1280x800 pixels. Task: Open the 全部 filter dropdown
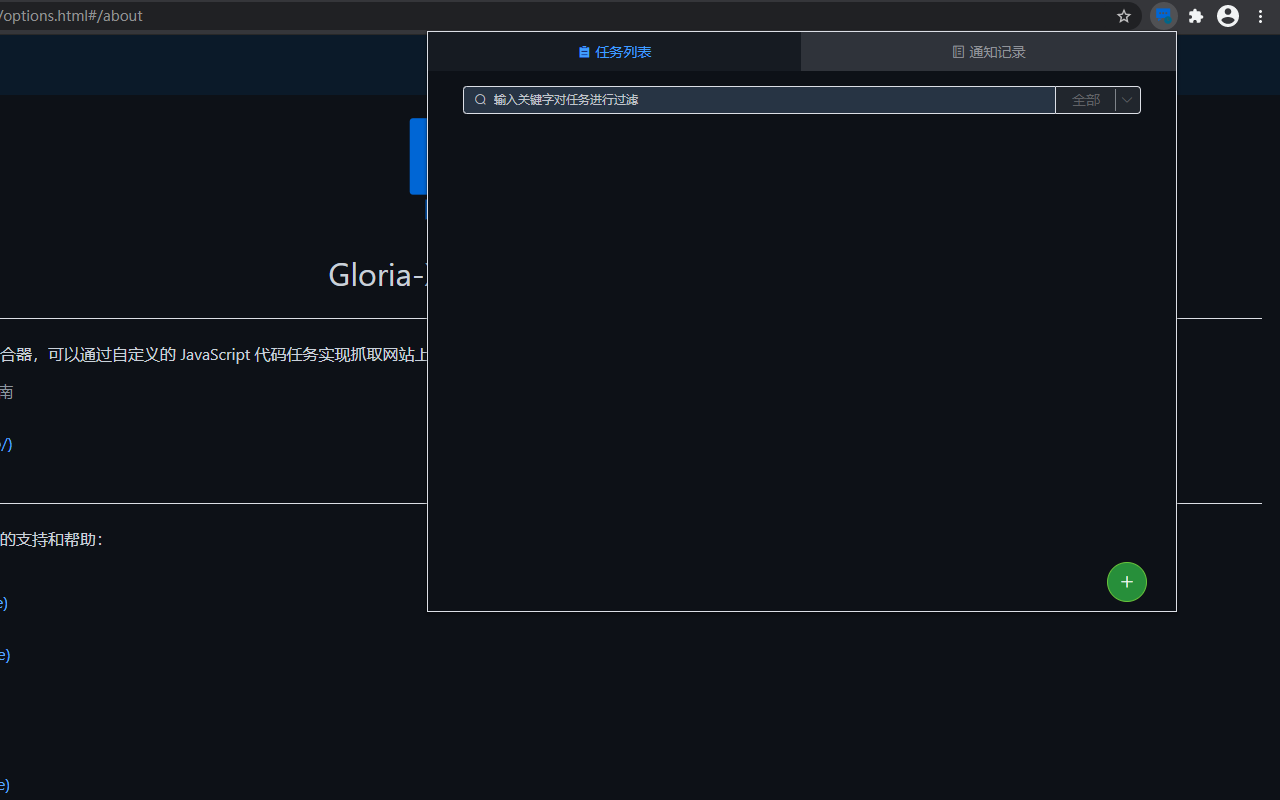point(1098,100)
